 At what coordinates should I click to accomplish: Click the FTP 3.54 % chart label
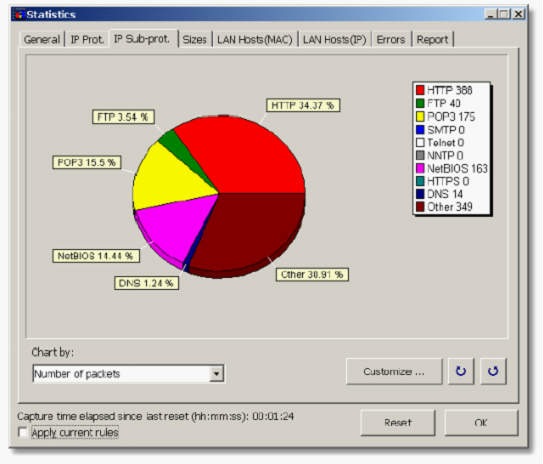point(123,117)
